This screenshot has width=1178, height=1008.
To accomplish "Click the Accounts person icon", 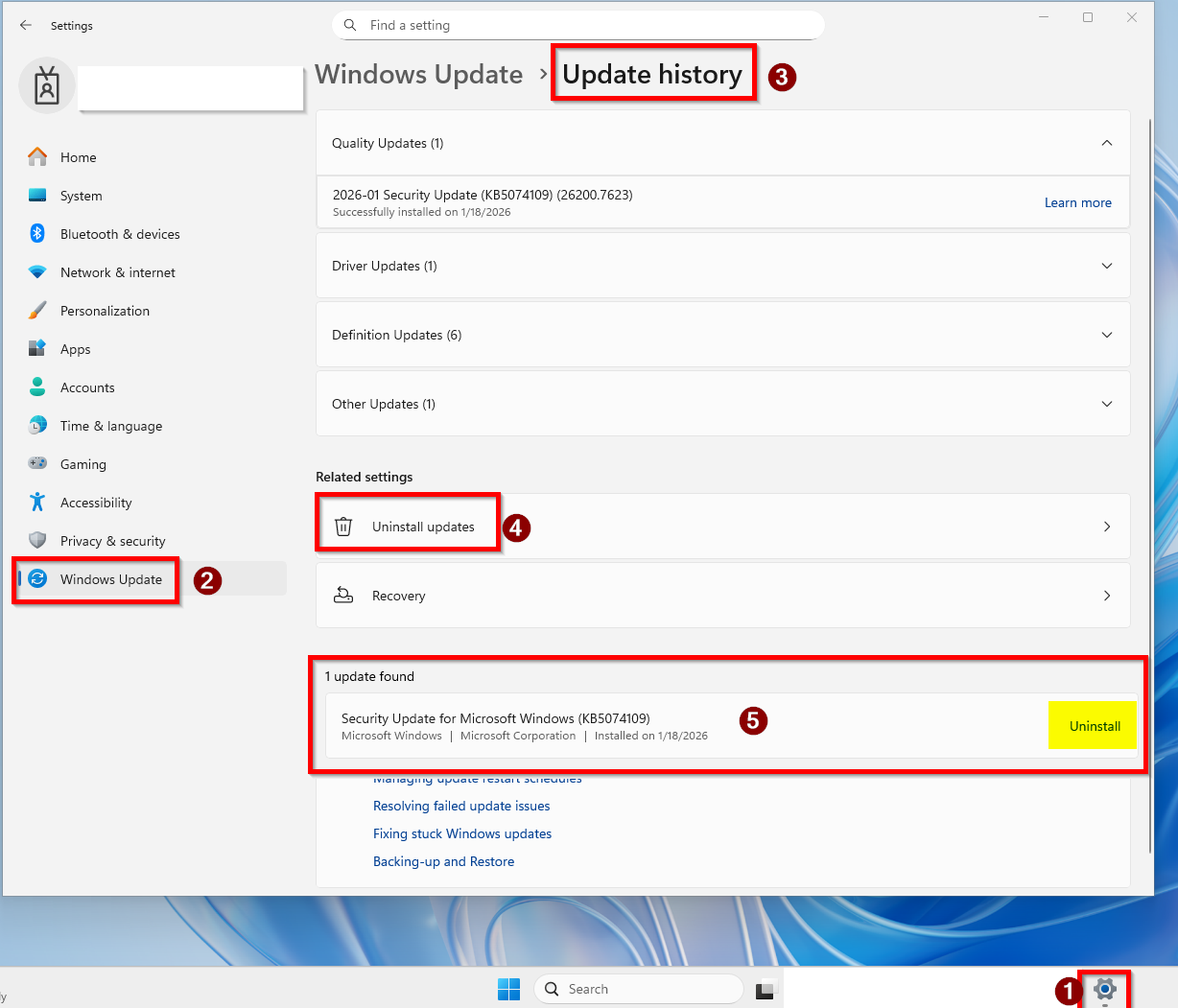I will [37, 387].
